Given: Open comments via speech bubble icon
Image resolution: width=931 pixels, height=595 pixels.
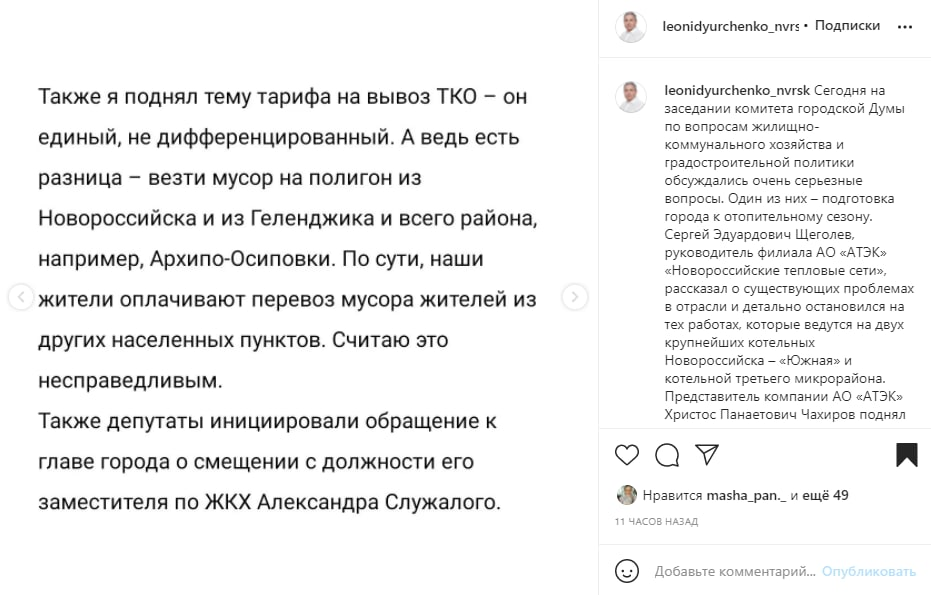Looking at the screenshot, I should (667, 455).
